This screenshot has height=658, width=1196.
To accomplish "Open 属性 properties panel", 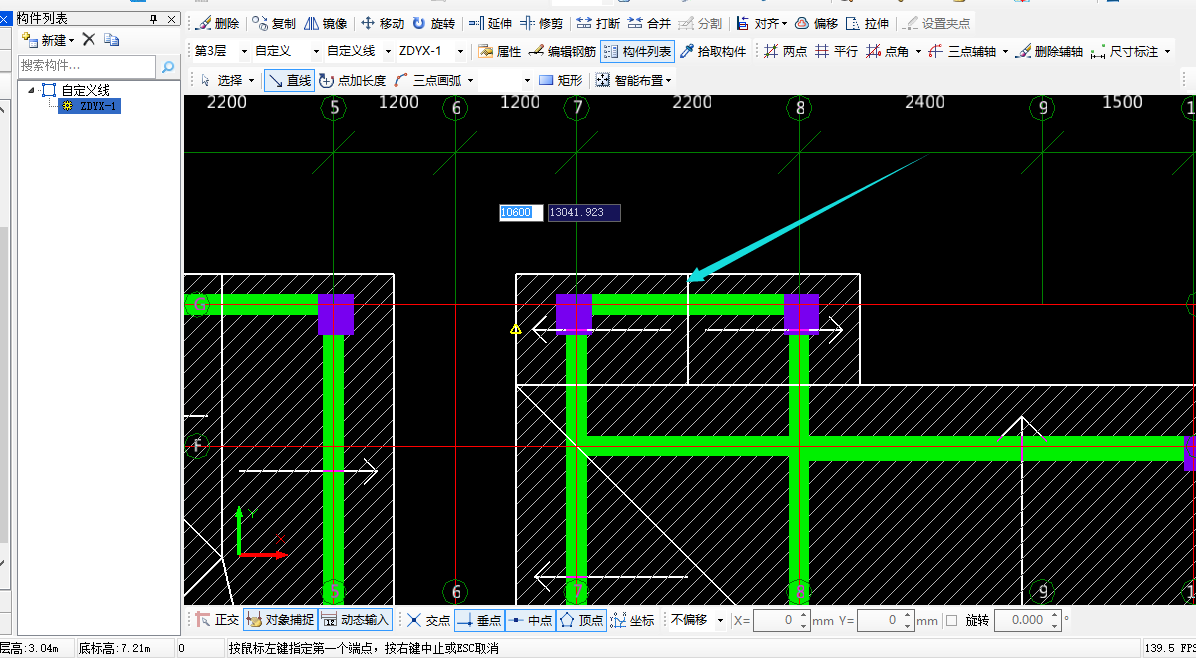I will 500,51.
